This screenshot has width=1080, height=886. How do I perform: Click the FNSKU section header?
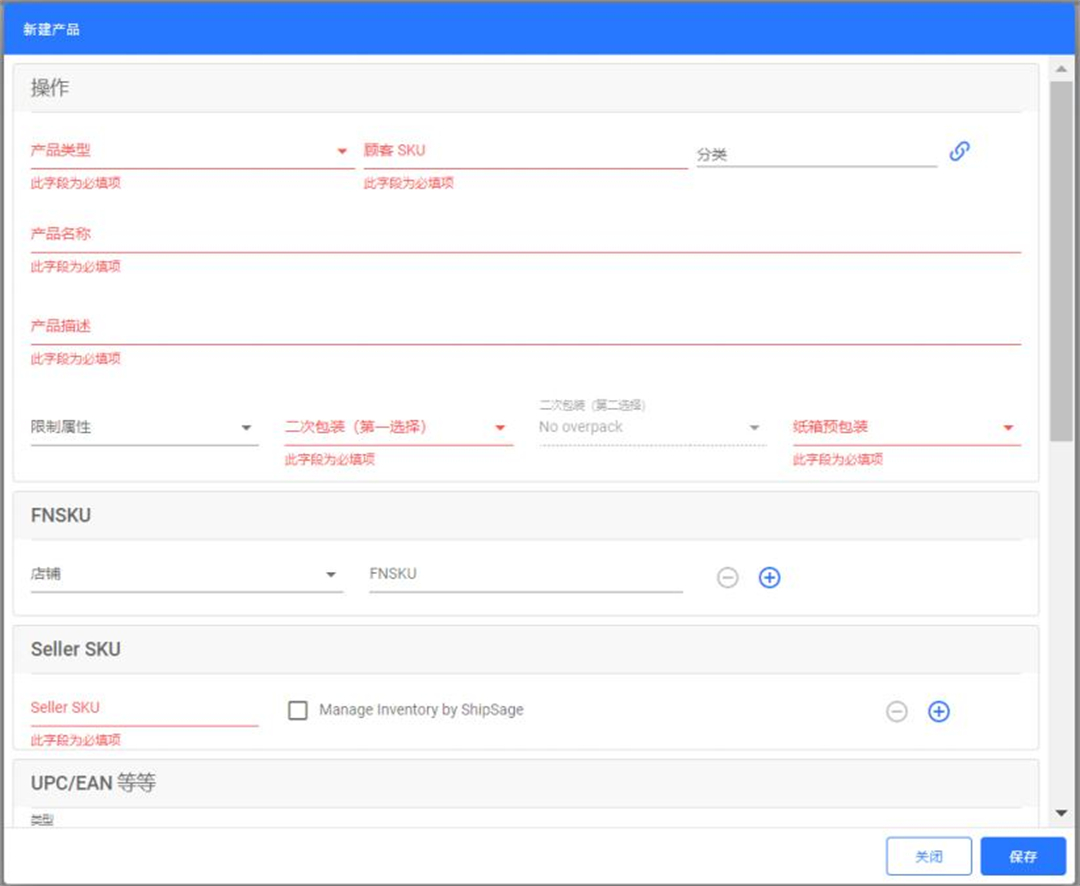pyautogui.click(x=526, y=515)
